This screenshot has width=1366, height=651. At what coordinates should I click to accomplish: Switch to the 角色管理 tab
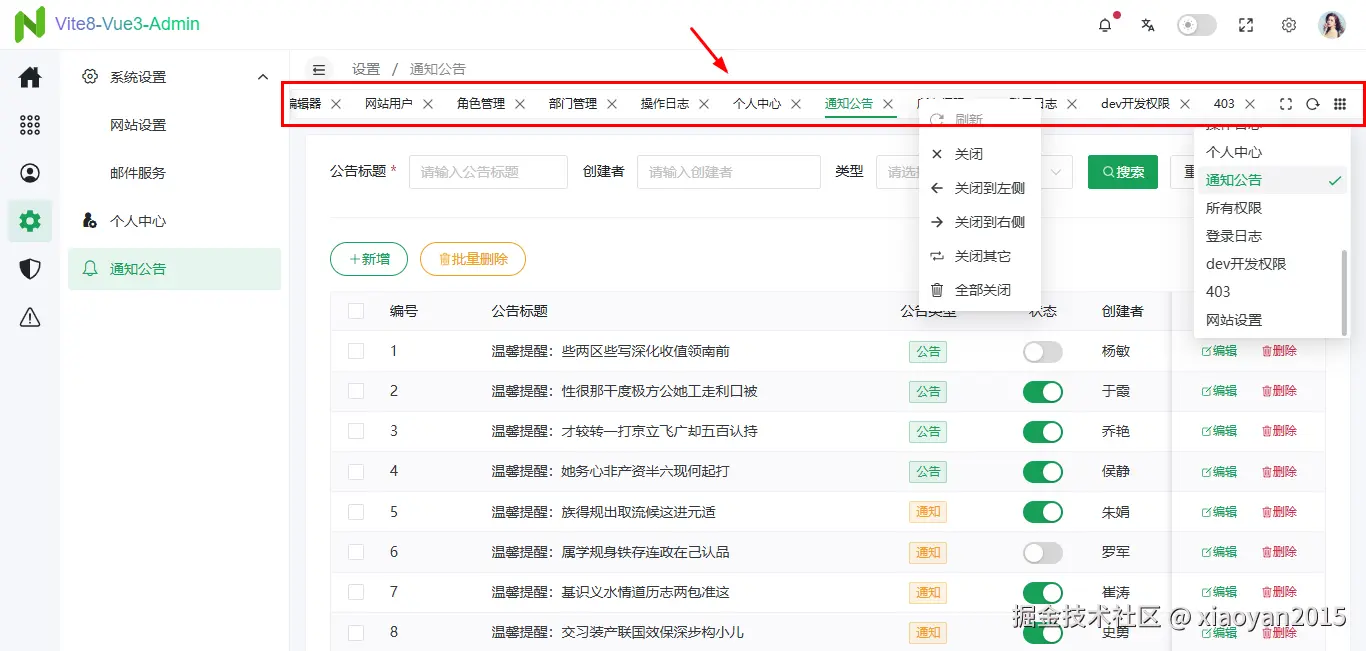(481, 104)
